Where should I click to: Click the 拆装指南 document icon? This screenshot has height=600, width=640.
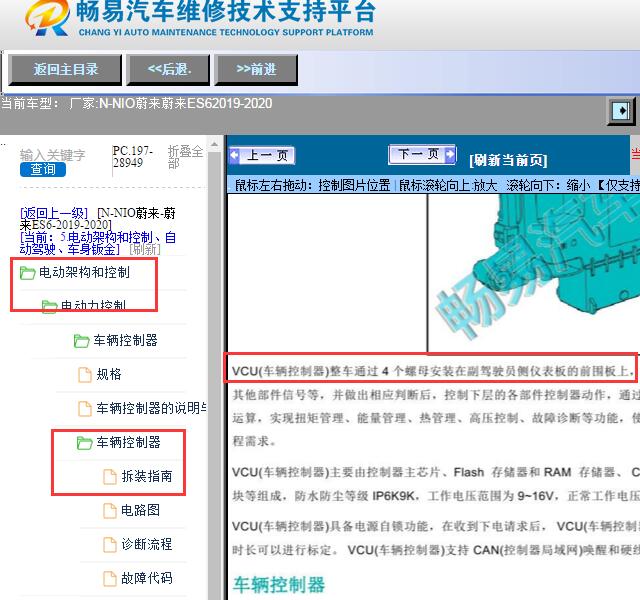point(109,476)
